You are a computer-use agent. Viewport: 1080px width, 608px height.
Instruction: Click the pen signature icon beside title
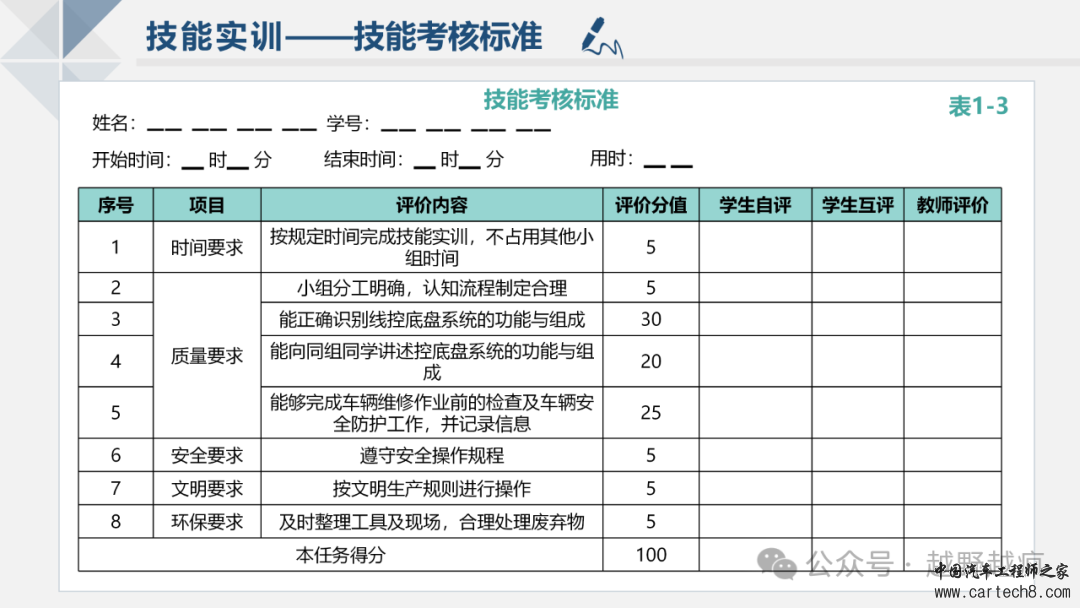602,36
